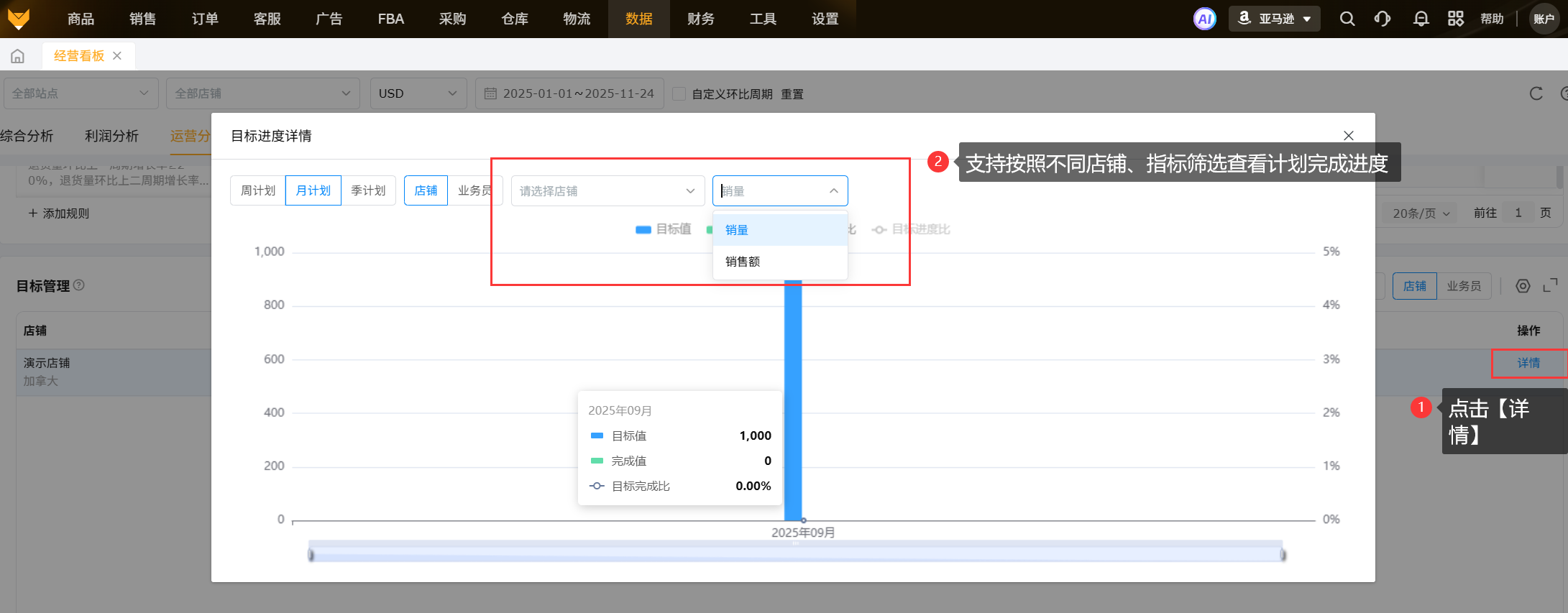1568x613 pixels.
Task: Click the refresh icon in filter bar
Action: (x=1536, y=93)
